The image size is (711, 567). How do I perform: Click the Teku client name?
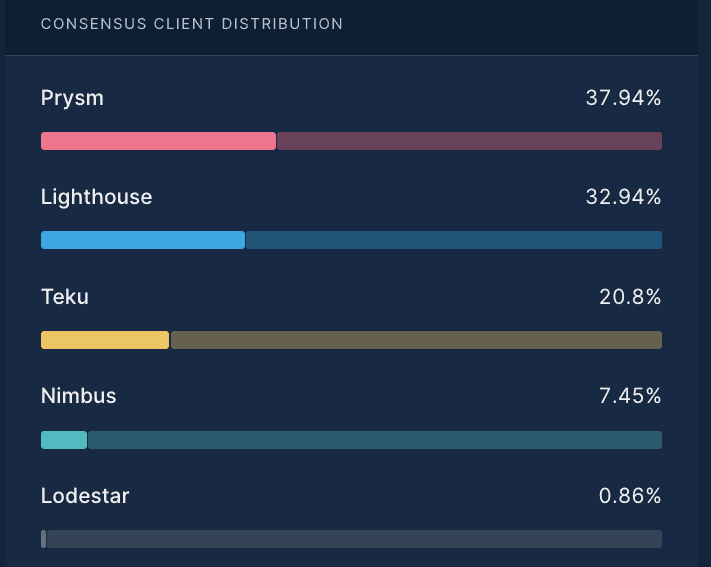coord(65,296)
